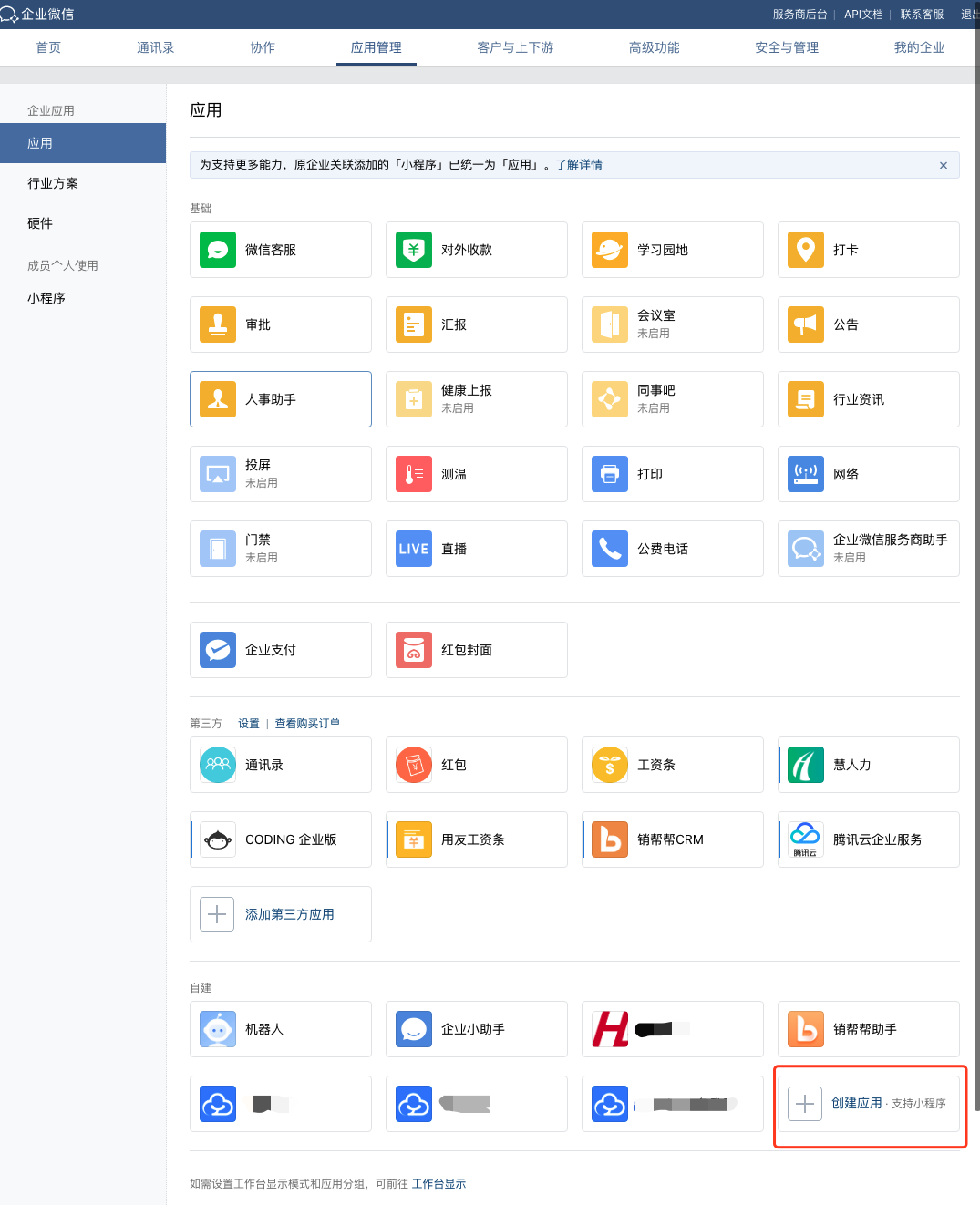The width and height of the screenshot is (980, 1205).
Task: Open 硬件 in the sidebar
Action: tap(40, 223)
